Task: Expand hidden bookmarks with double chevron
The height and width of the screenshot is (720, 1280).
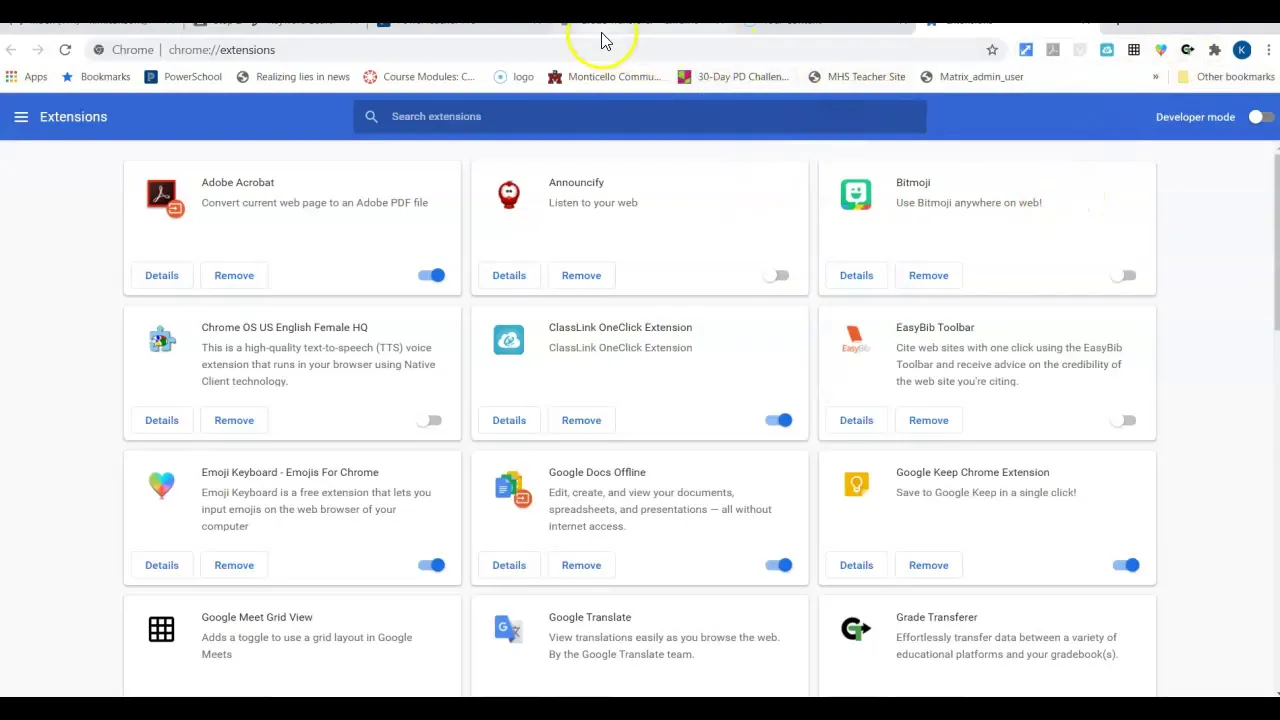Action: click(1155, 77)
